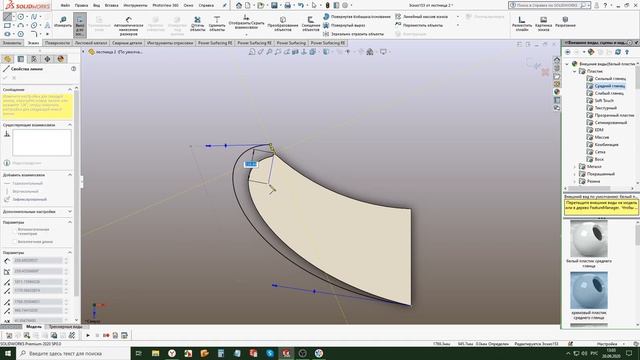Click Смещение объектов (Offset) tool

tap(311, 24)
